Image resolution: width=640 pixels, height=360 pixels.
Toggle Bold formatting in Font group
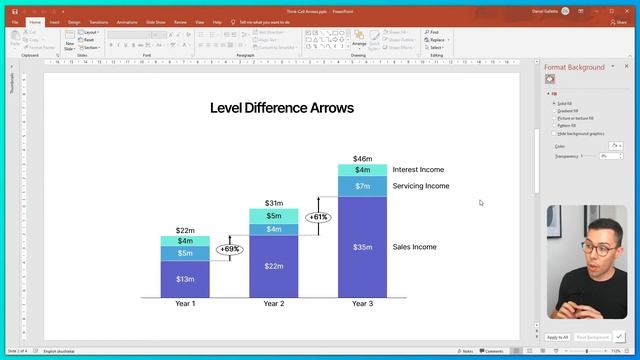point(111,45)
